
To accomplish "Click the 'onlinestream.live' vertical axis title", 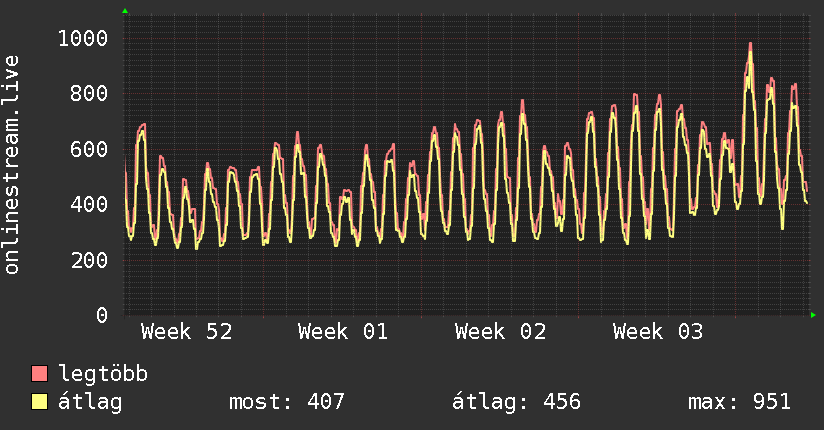I will click(11, 165).
